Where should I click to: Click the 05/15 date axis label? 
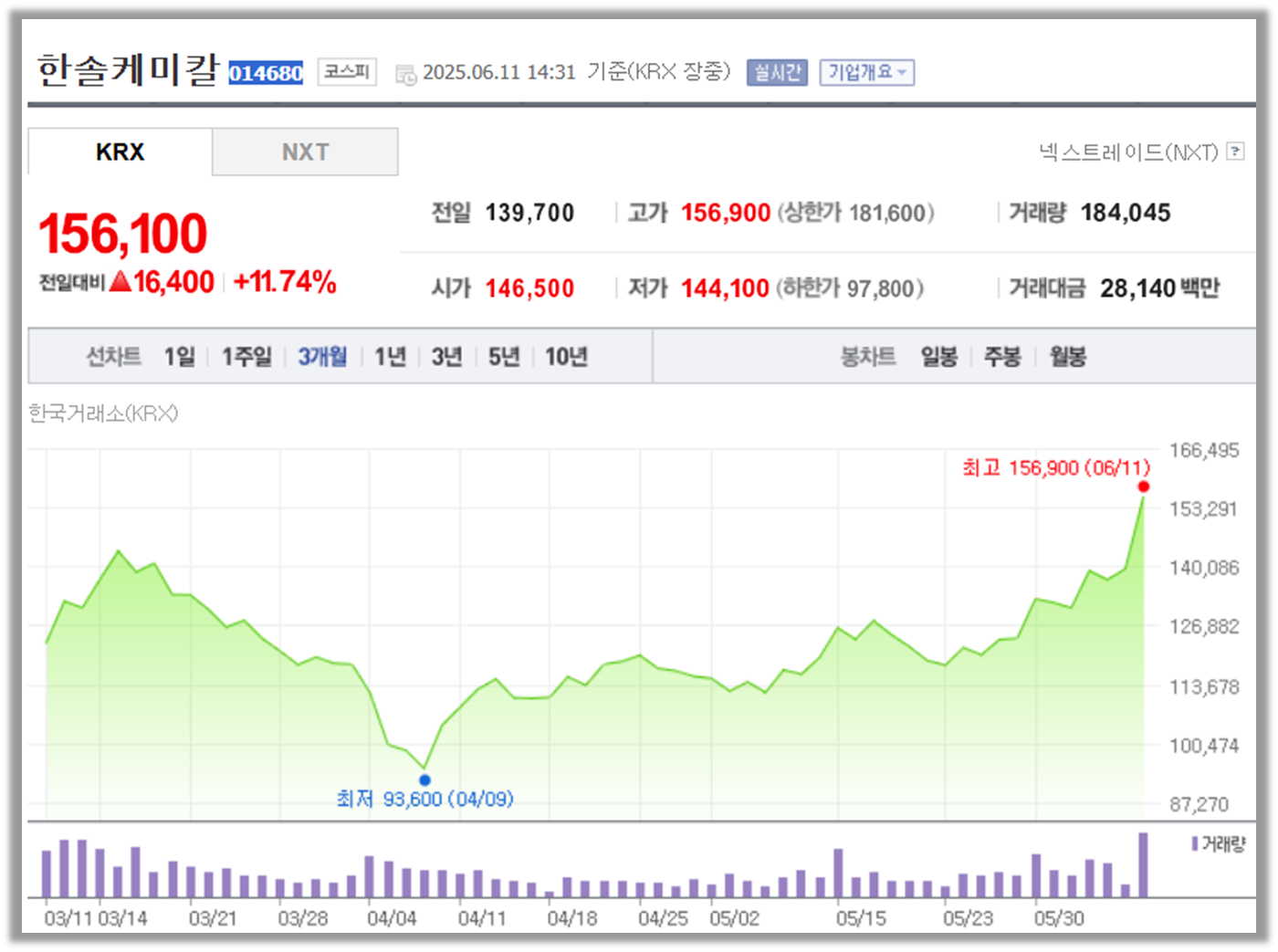[861, 918]
